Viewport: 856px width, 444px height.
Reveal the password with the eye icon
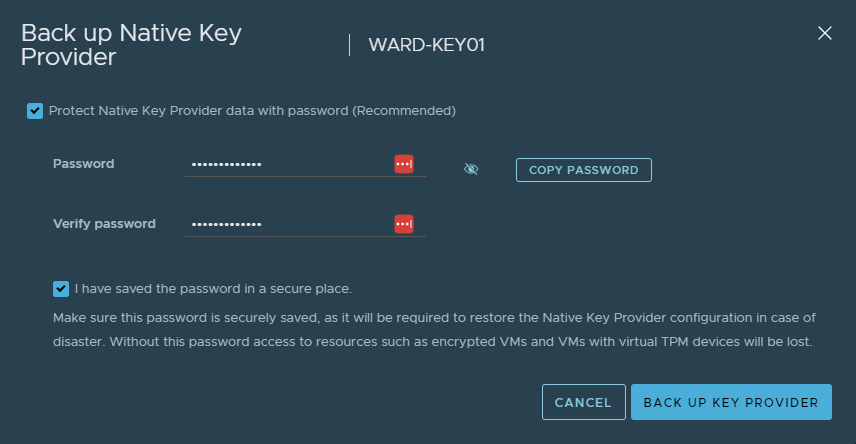click(x=471, y=169)
